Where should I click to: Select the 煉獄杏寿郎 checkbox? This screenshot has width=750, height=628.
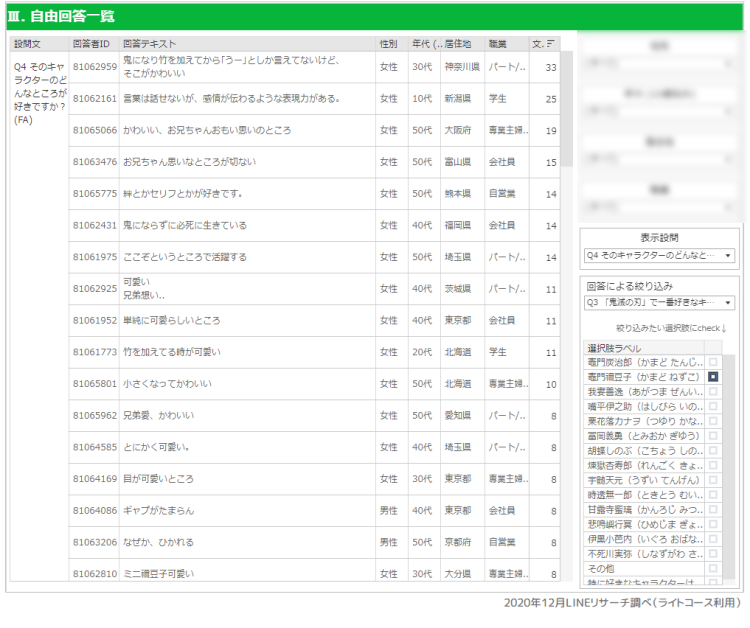tap(713, 466)
